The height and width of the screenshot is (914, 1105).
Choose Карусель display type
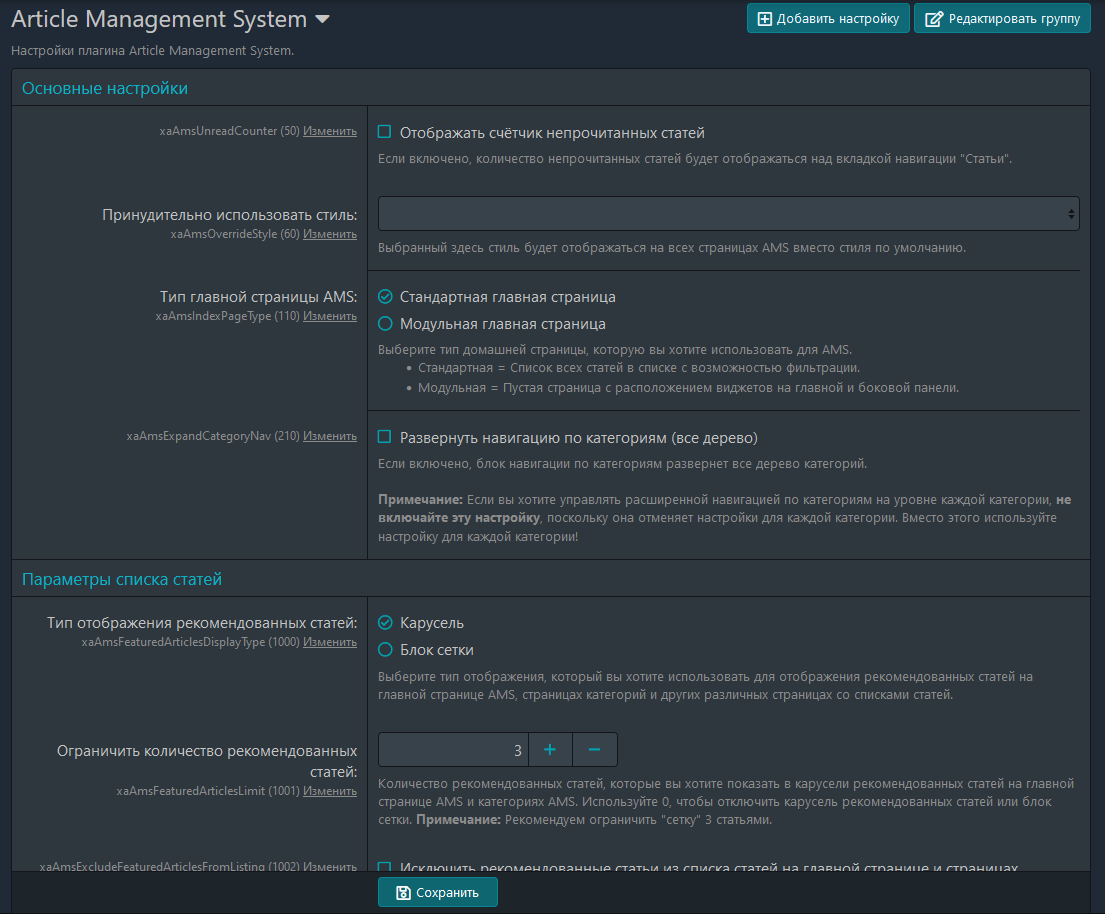click(385, 623)
